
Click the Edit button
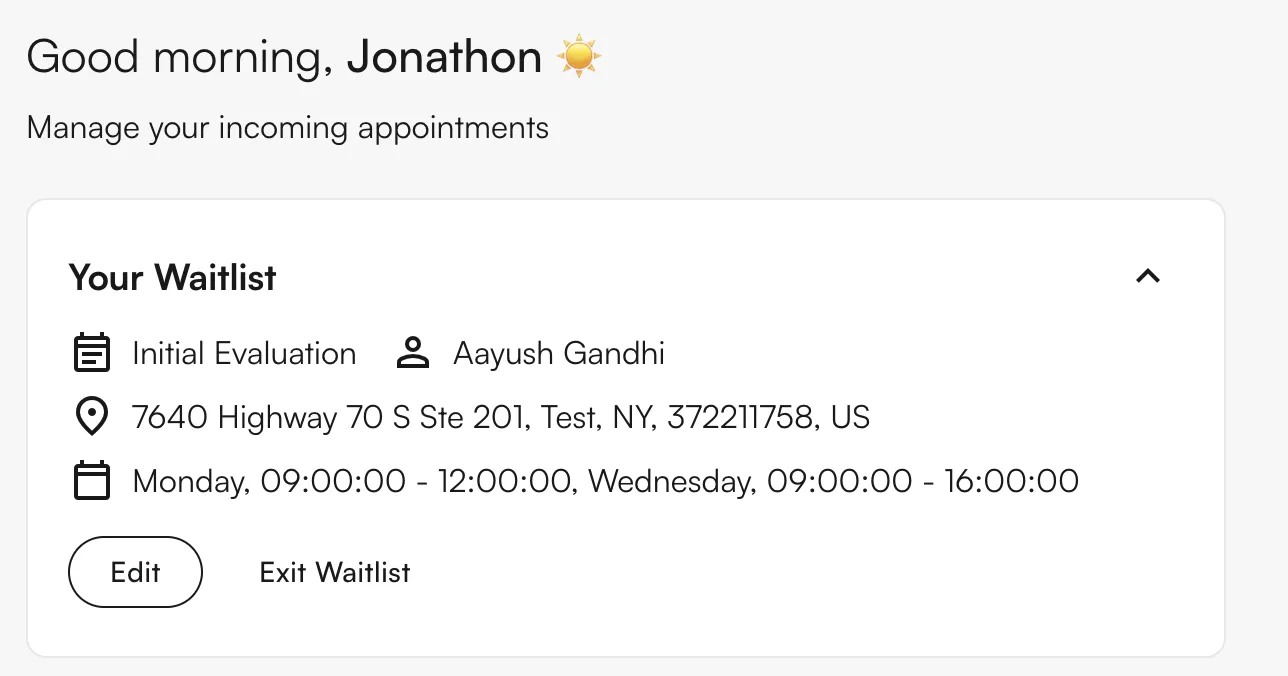click(x=135, y=572)
